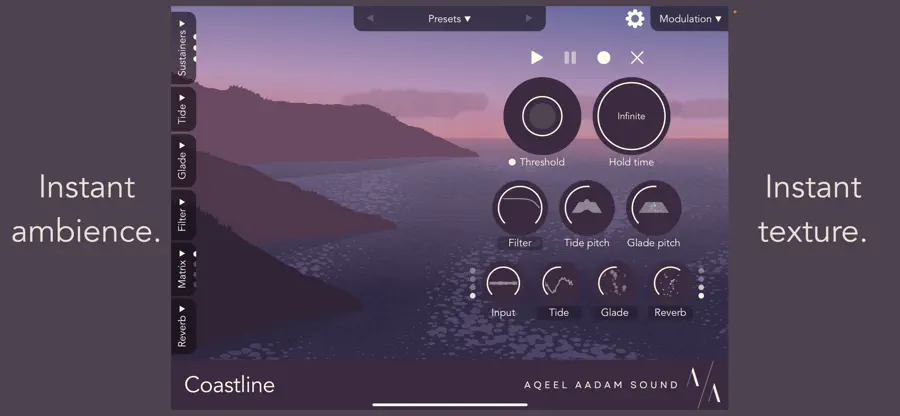Select next preset with right arrow
Screen dimensions: 900x416
point(529,18)
